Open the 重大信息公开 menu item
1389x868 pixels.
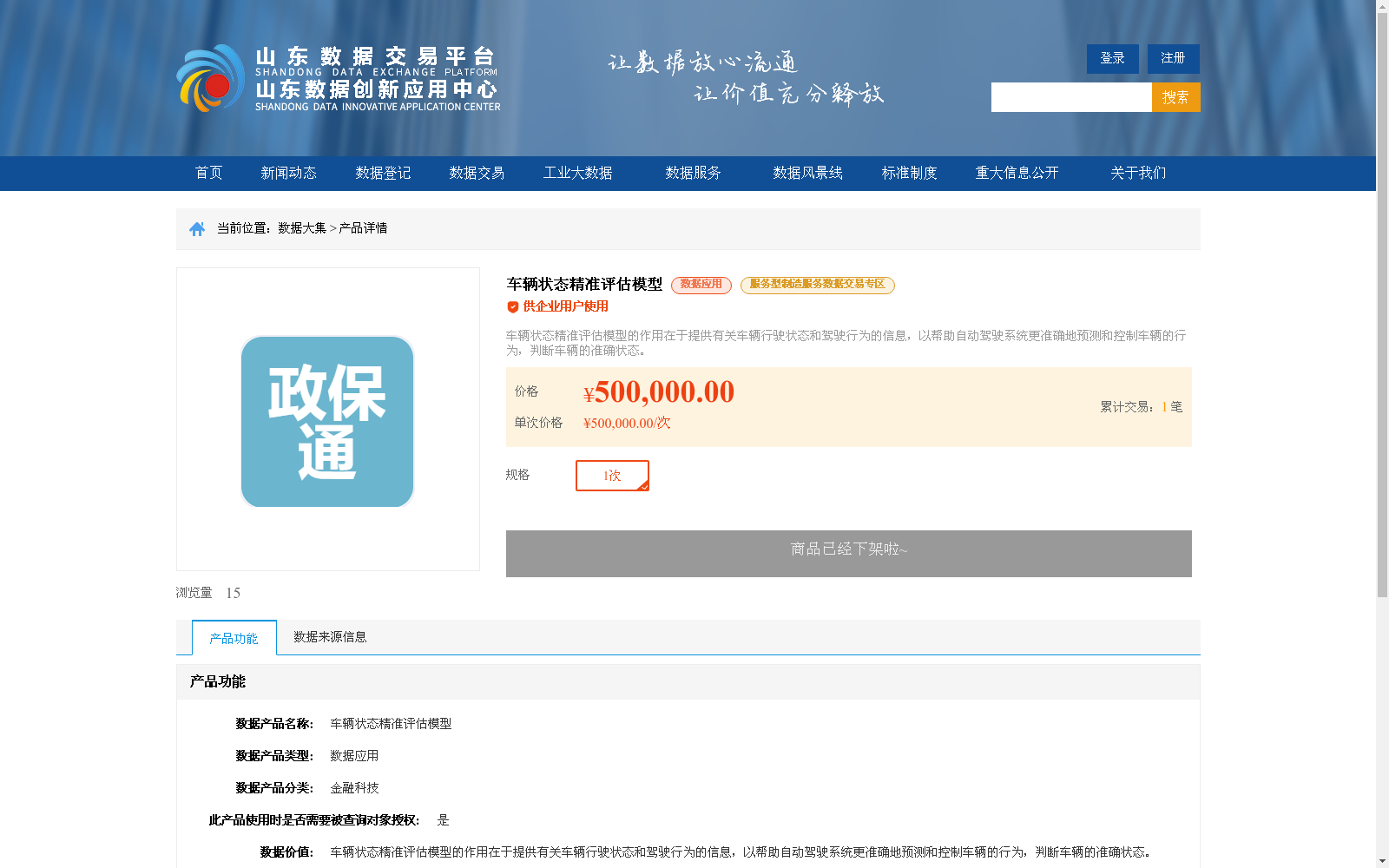click(x=1017, y=174)
